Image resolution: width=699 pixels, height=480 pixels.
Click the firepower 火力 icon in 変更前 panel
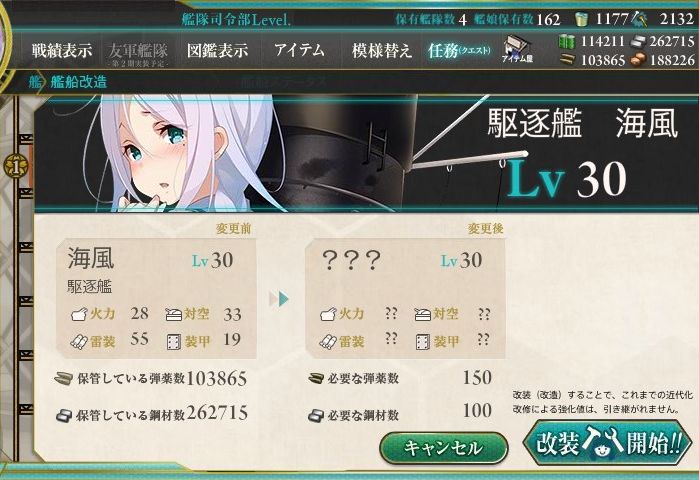(79, 315)
